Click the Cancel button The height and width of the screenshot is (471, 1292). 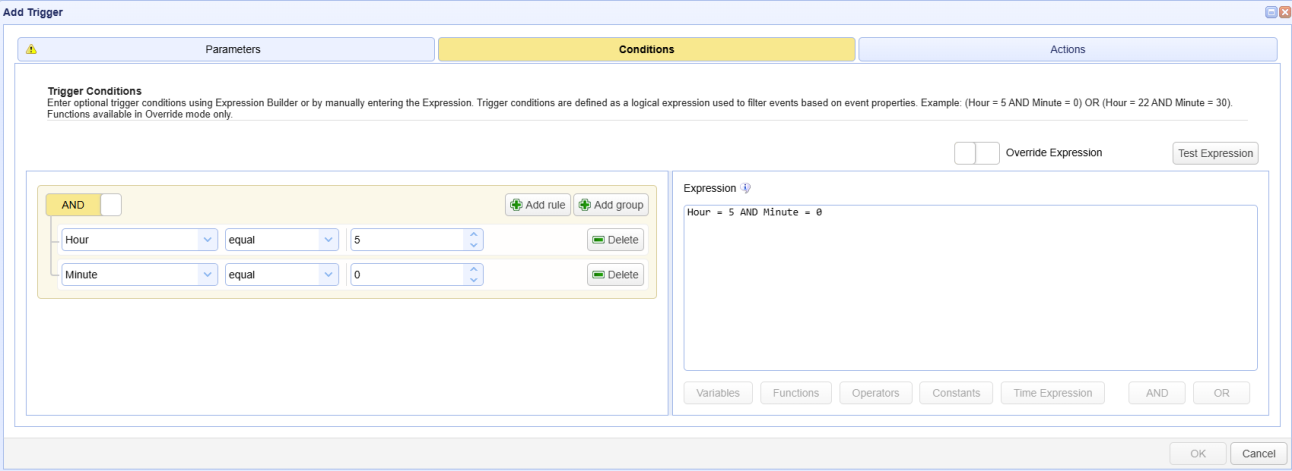point(1259,453)
